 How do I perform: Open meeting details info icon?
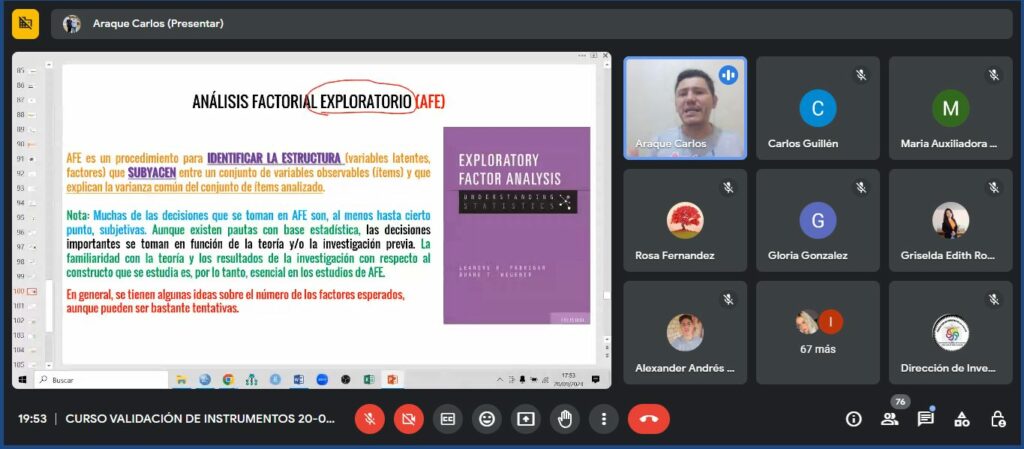(854, 419)
